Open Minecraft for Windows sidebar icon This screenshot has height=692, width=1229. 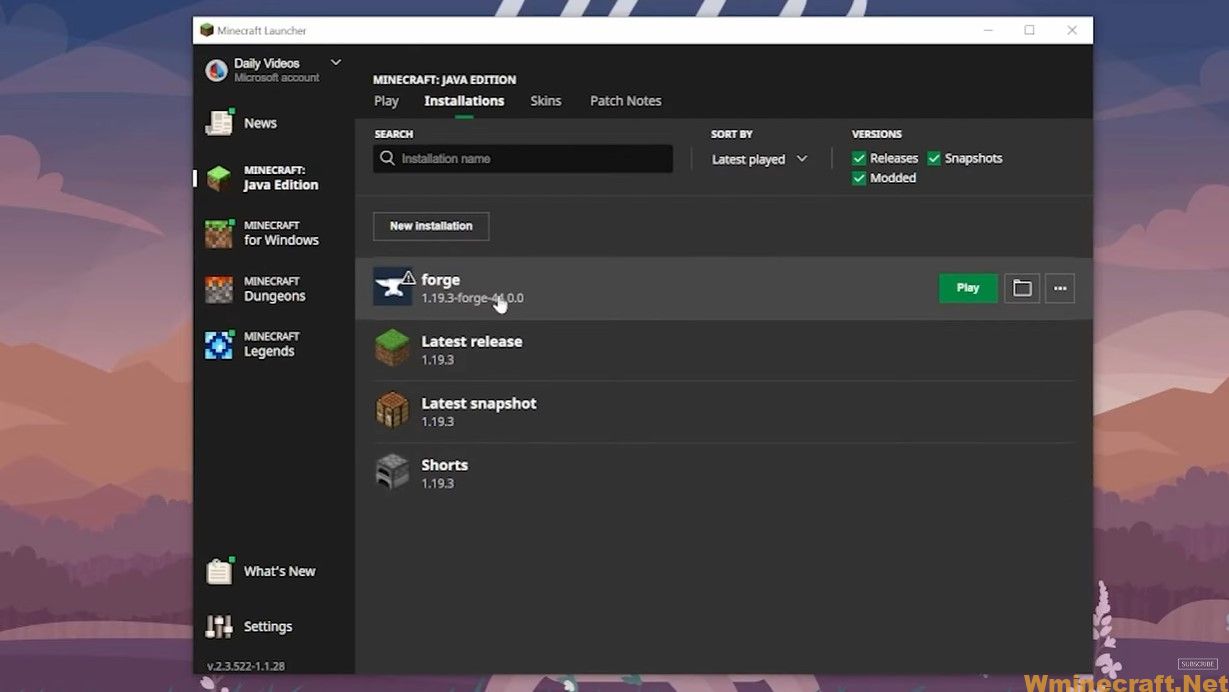tap(219, 233)
